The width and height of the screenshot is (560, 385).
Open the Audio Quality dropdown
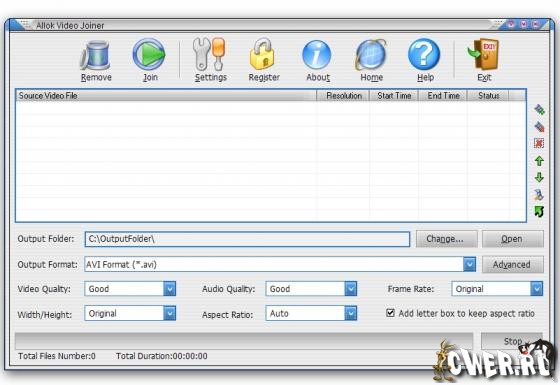351,289
